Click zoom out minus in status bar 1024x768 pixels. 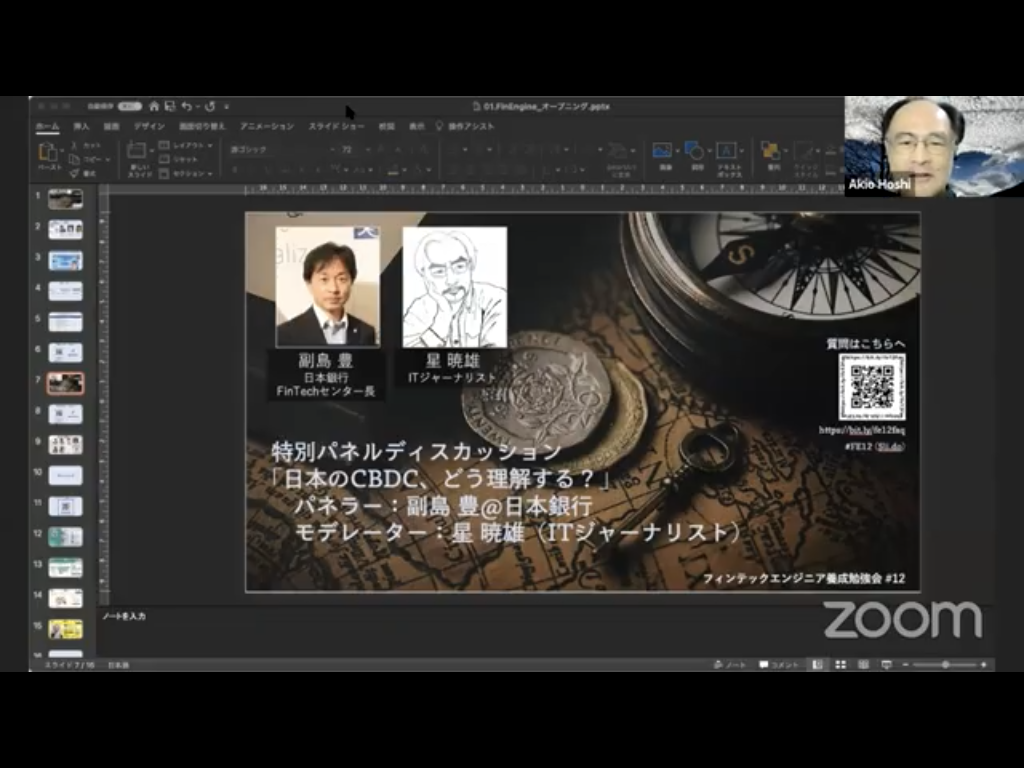click(906, 664)
